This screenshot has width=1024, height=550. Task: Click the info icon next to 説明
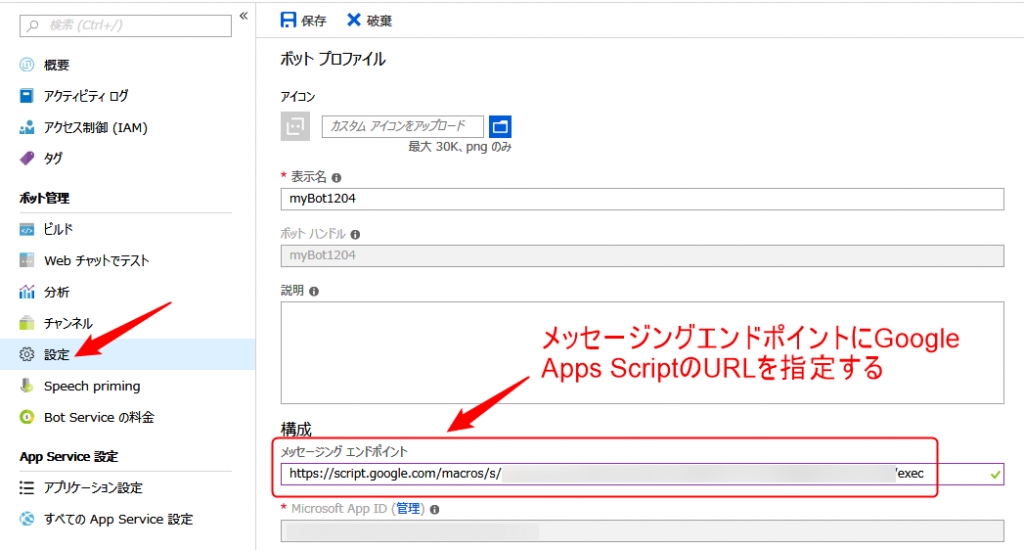[x=314, y=291]
